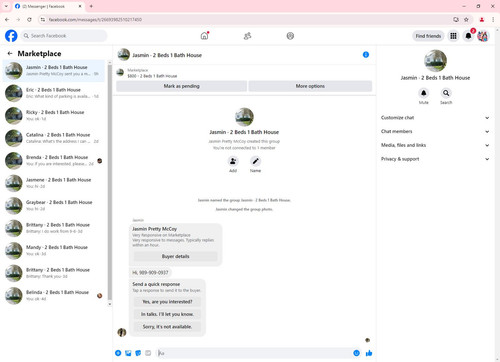Image resolution: width=500 pixels, height=362 pixels.
Task: Send quick reply 'Sorry, it's not available.'
Action: 167,327
